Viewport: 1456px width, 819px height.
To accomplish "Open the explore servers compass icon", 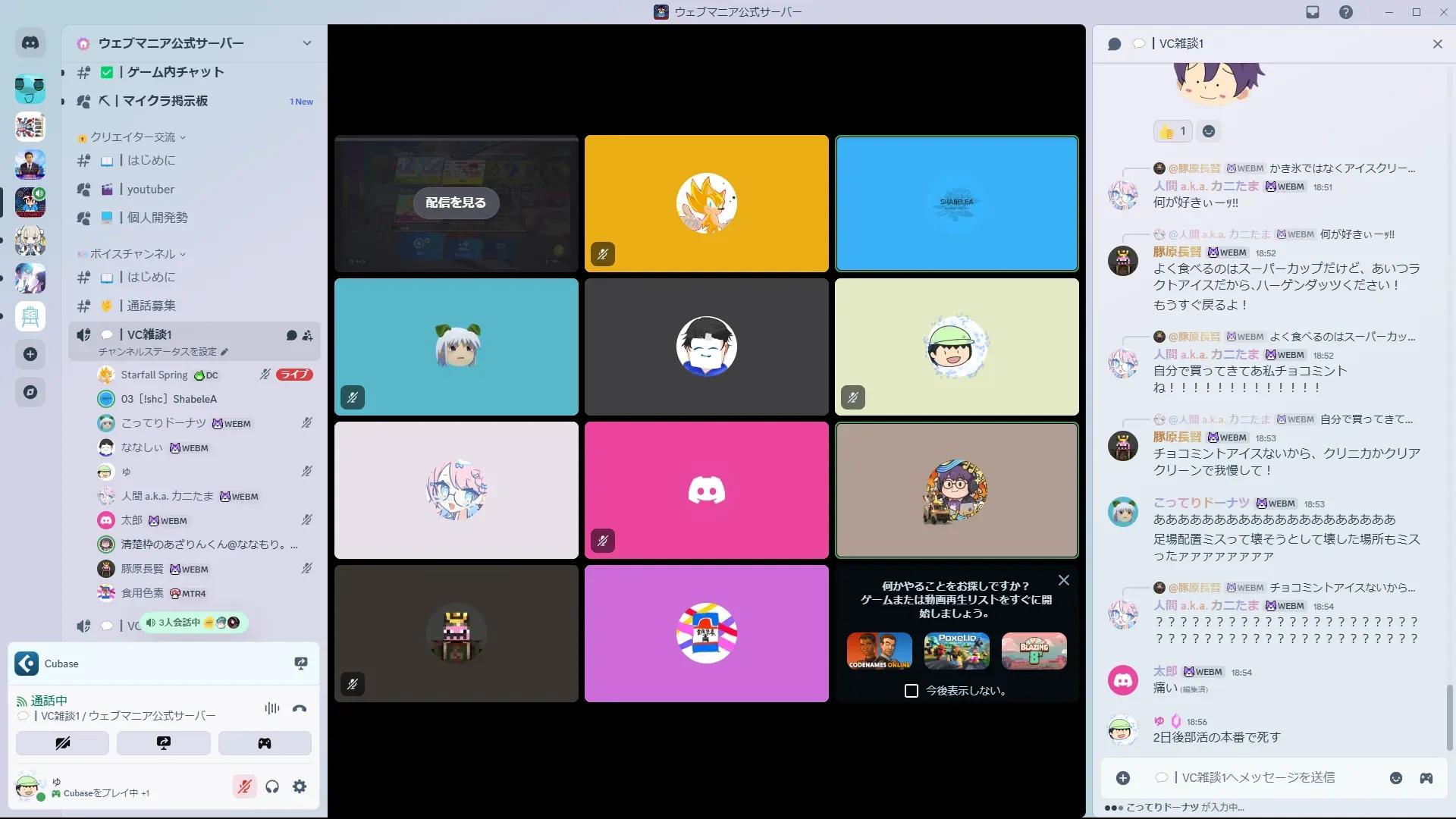I will (30, 392).
